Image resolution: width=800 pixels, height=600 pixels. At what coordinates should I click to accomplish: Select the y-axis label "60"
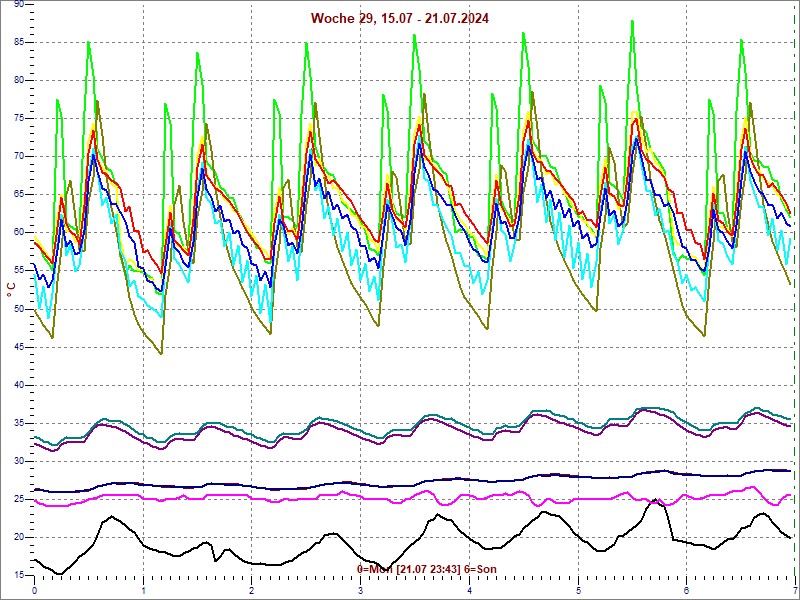(x=18, y=233)
